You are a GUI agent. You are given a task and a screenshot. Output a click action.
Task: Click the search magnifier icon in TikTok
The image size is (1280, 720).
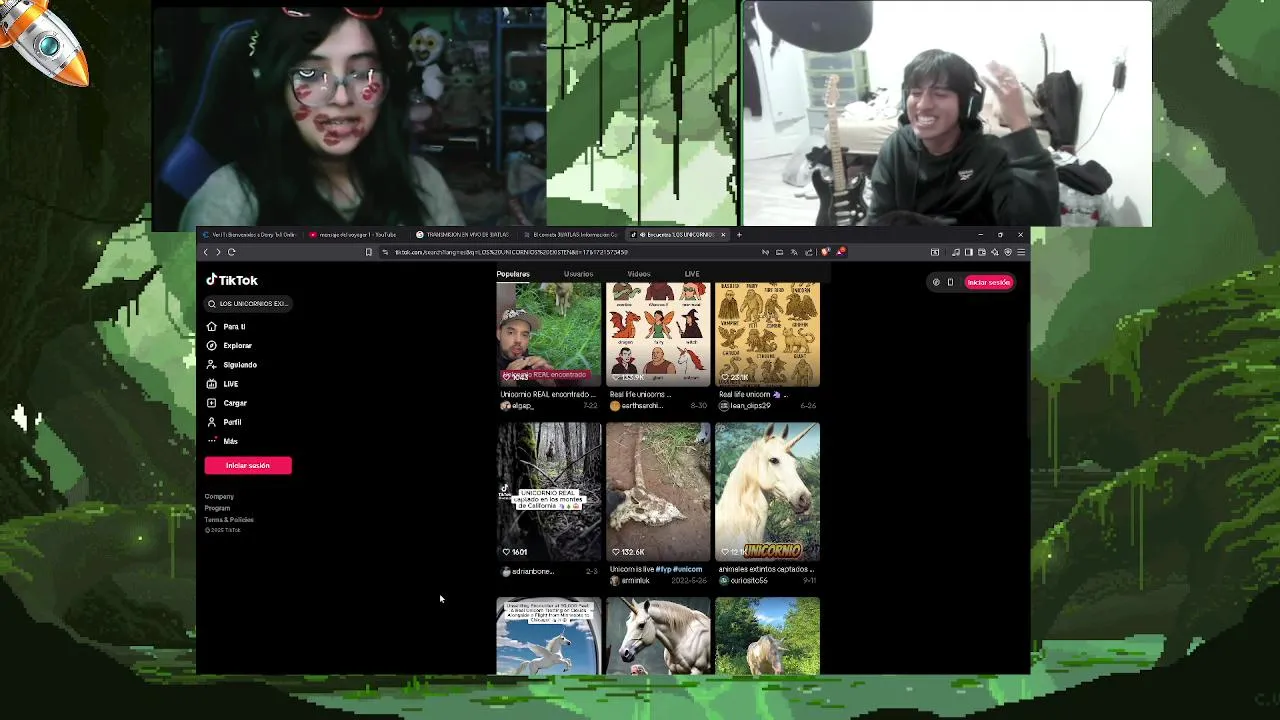click(212, 304)
